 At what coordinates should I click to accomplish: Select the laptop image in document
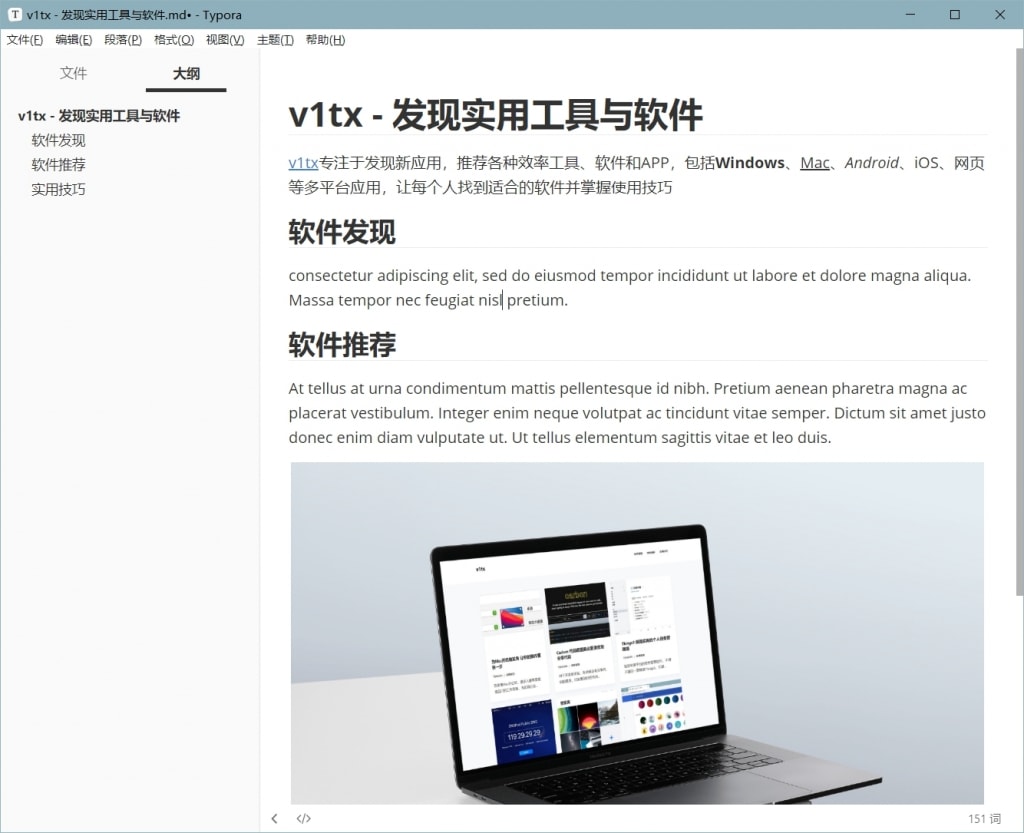[637, 633]
